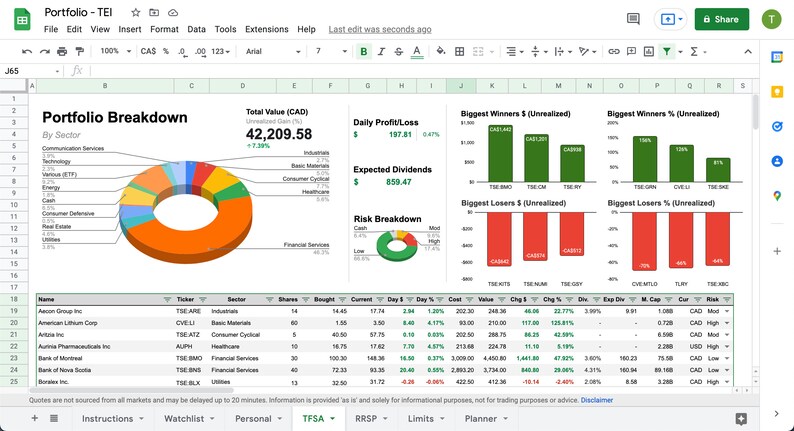The width and height of the screenshot is (794, 431).
Task: Format as currency CA$ button
Action: point(148,51)
